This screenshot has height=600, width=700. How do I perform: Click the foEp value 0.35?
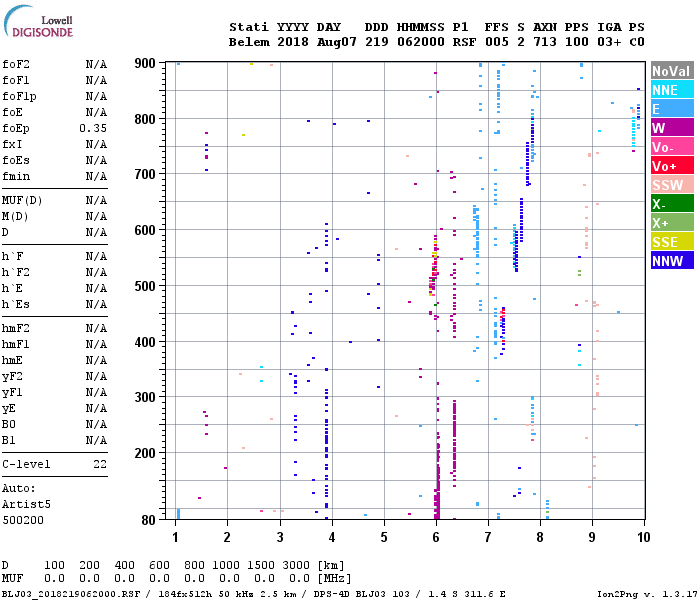click(93, 129)
